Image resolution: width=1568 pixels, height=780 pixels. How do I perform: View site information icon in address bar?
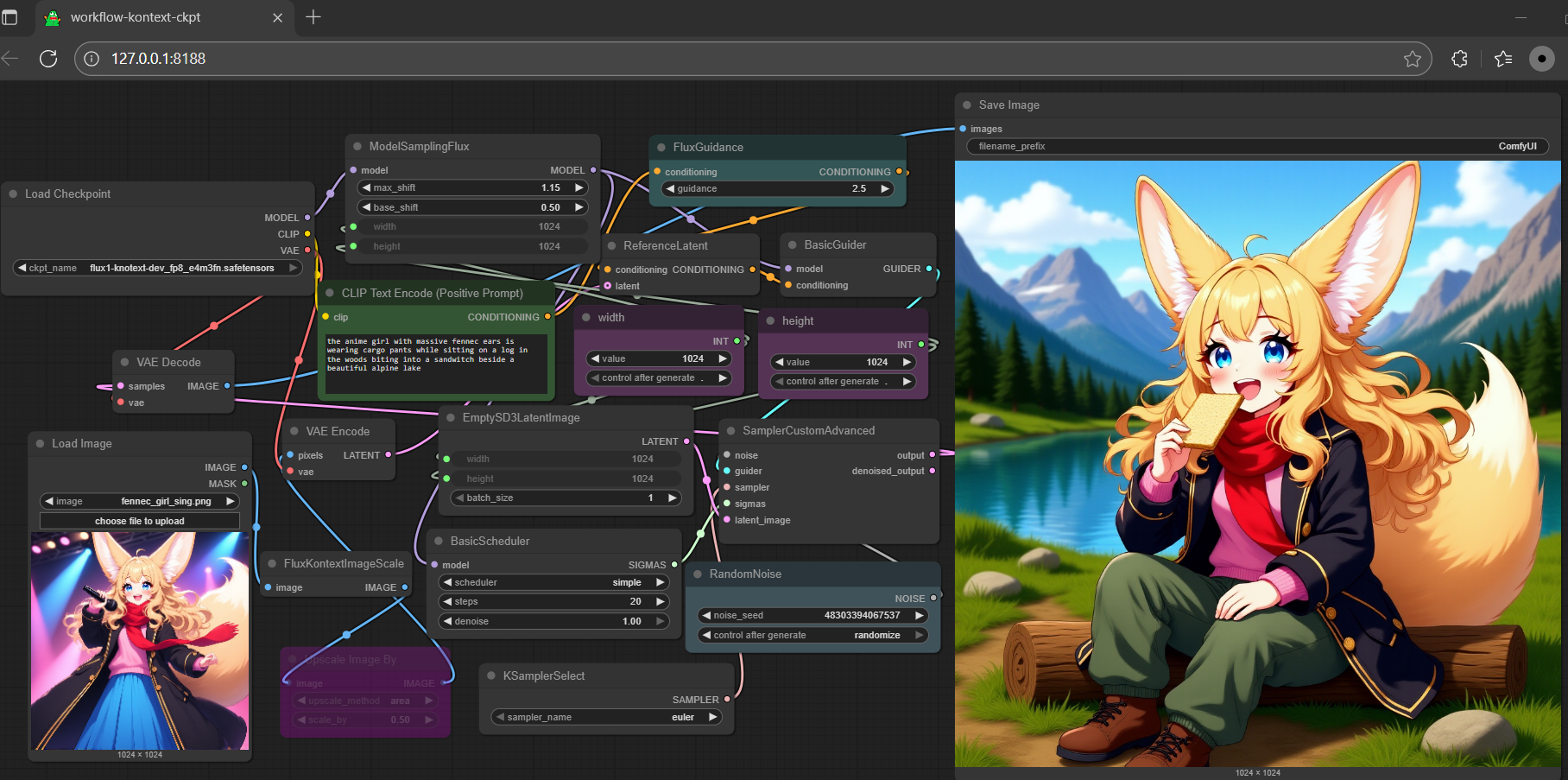(92, 59)
